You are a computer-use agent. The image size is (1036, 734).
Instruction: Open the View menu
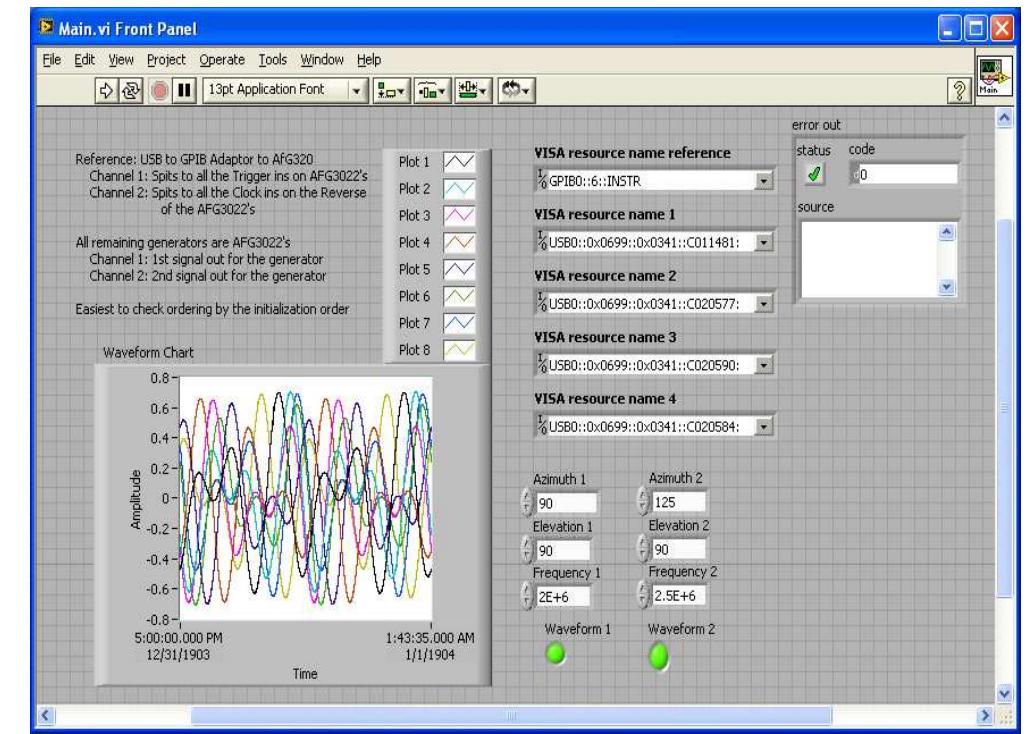pos(121,59)
